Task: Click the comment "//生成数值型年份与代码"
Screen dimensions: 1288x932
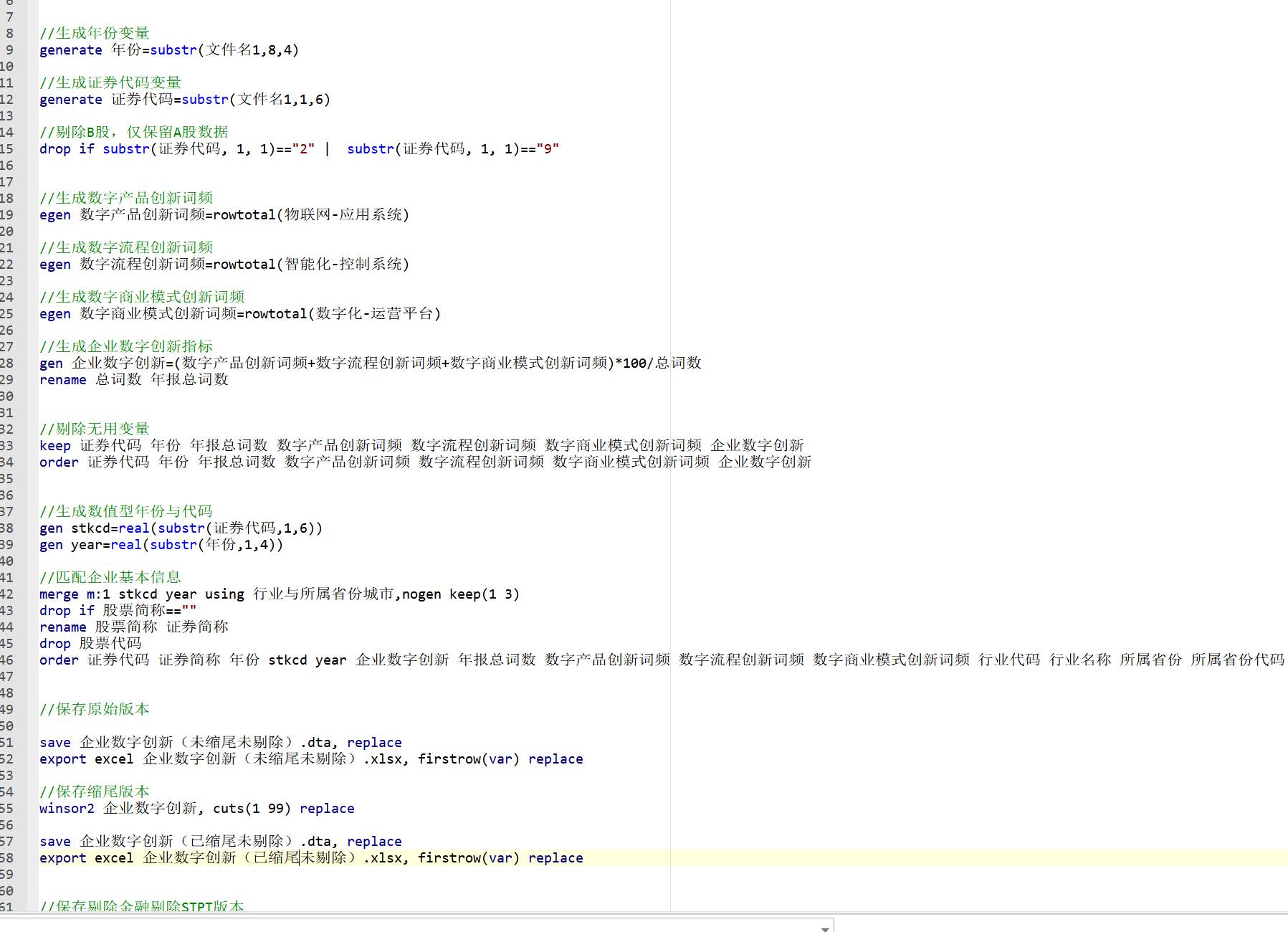Action: [126, 511]
